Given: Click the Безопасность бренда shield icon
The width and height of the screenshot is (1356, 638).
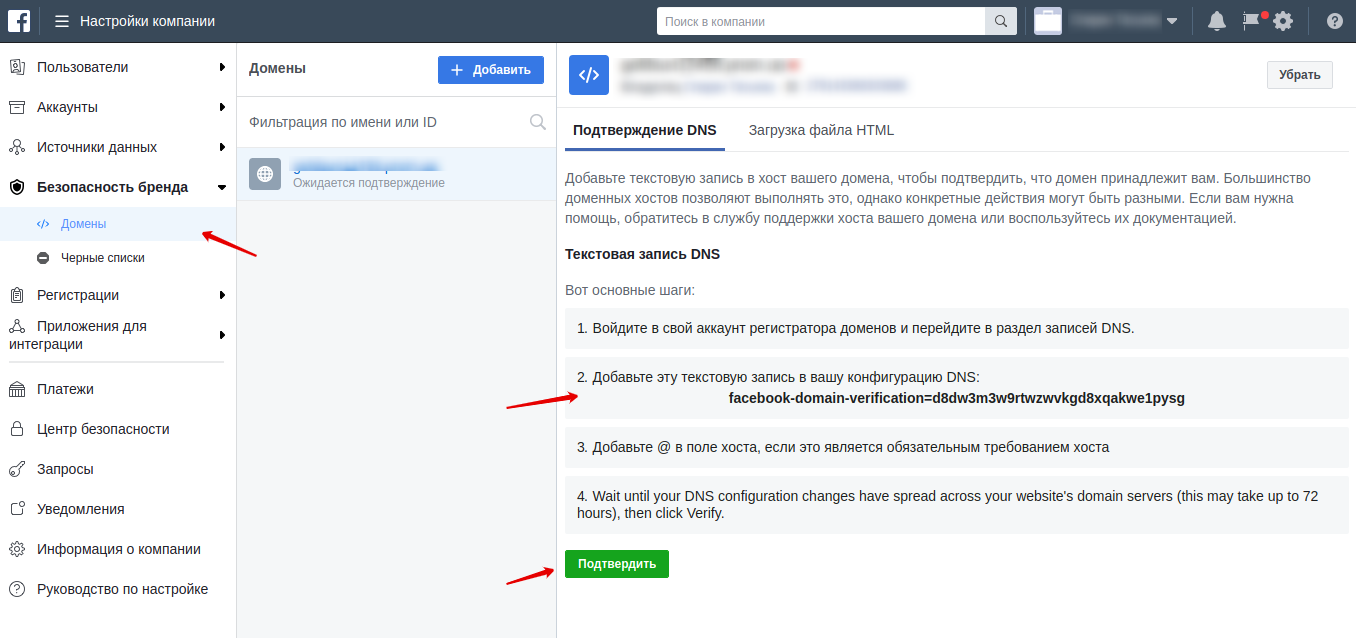Looking at the screenshot, I should pyautogui.click(x=17, y=187).
